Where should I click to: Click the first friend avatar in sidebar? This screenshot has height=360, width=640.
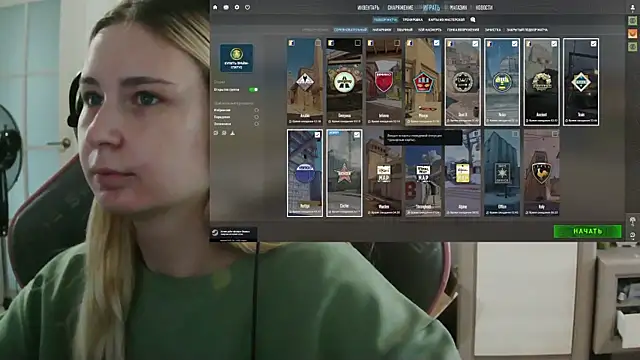coord(632,20)
